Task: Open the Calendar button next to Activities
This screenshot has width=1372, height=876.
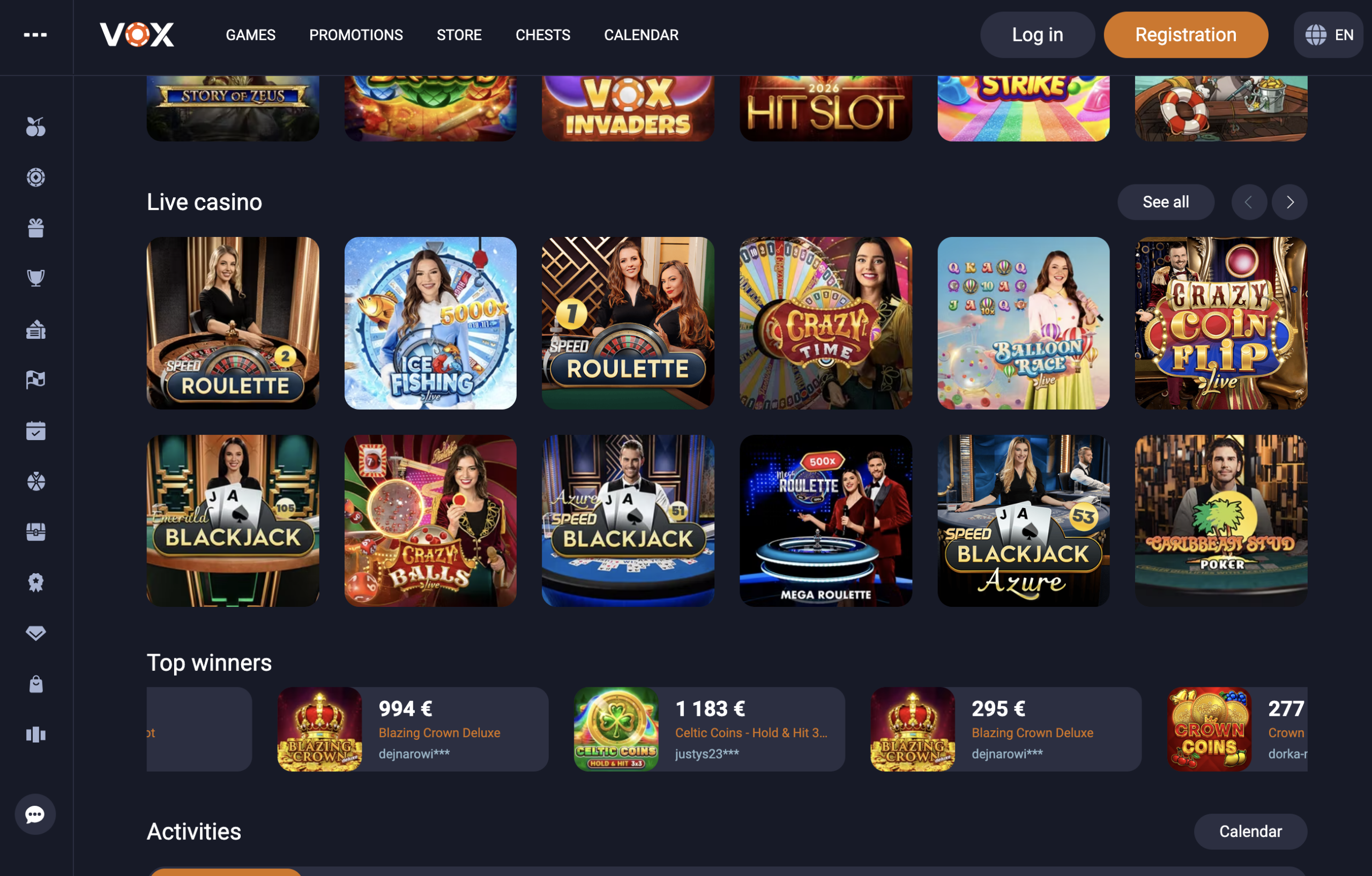Action: [x=1250, y=832]
